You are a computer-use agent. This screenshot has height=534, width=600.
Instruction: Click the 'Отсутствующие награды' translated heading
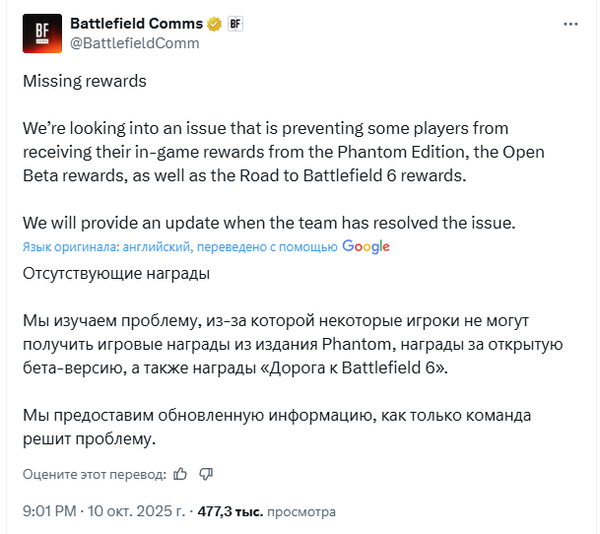point(116,271)
